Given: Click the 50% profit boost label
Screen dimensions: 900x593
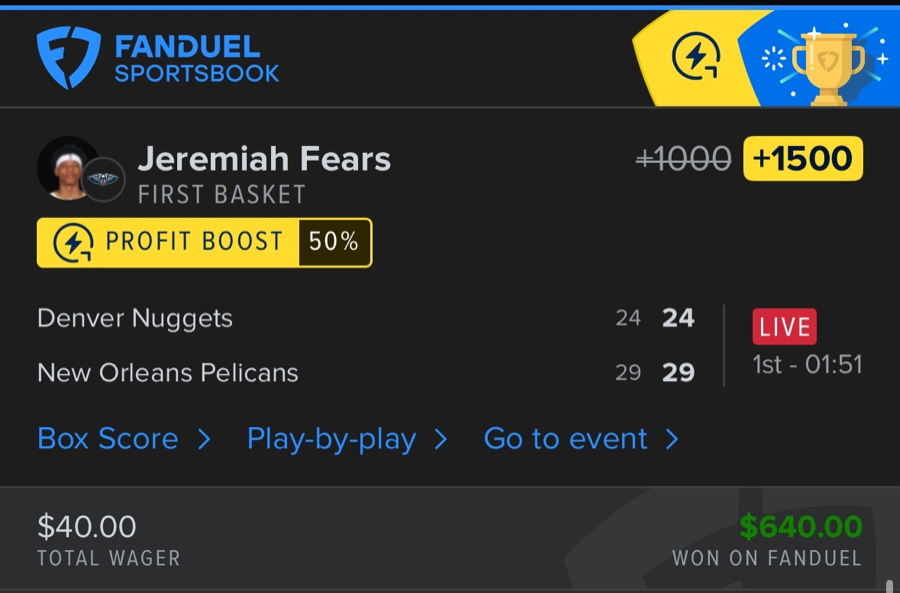Looking at the screenshot, I should pyautogui.click(x=334, y=243).
